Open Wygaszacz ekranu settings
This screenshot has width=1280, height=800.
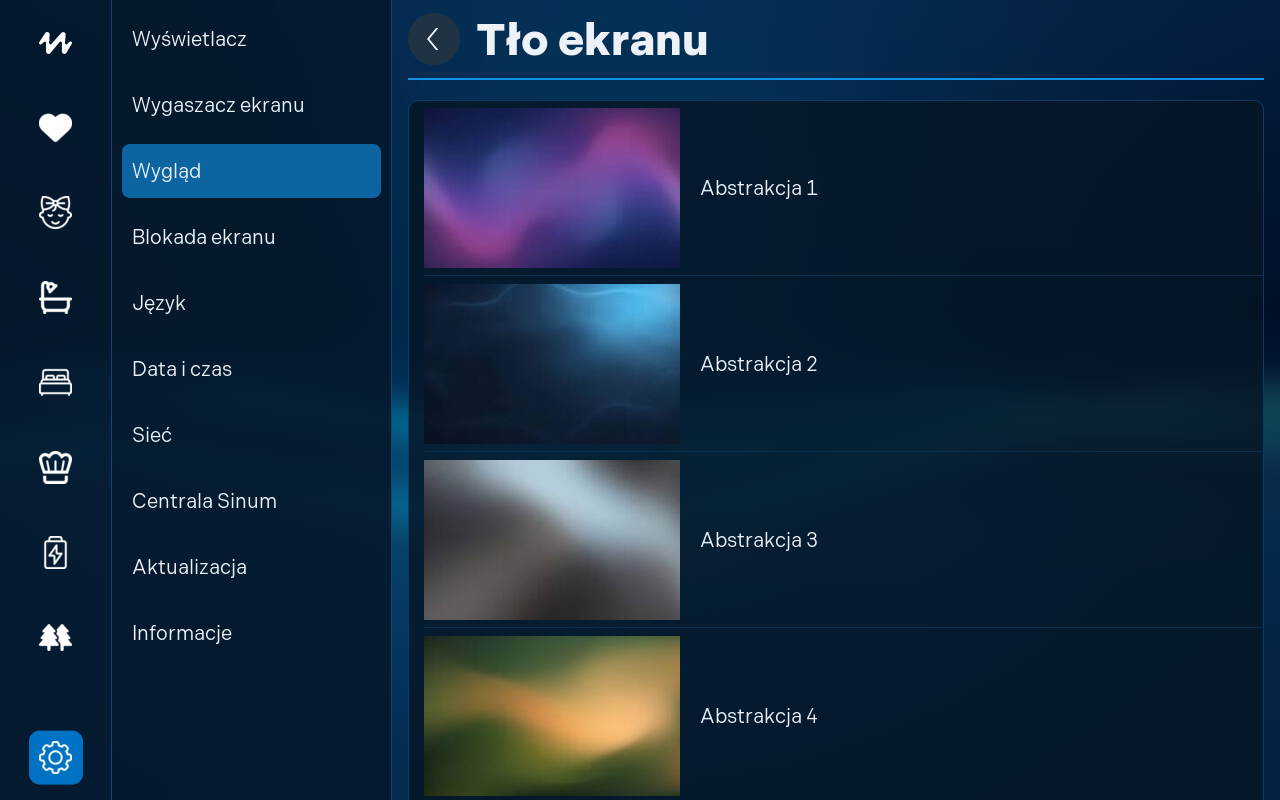pyautogui.click(x=251, y=105)
